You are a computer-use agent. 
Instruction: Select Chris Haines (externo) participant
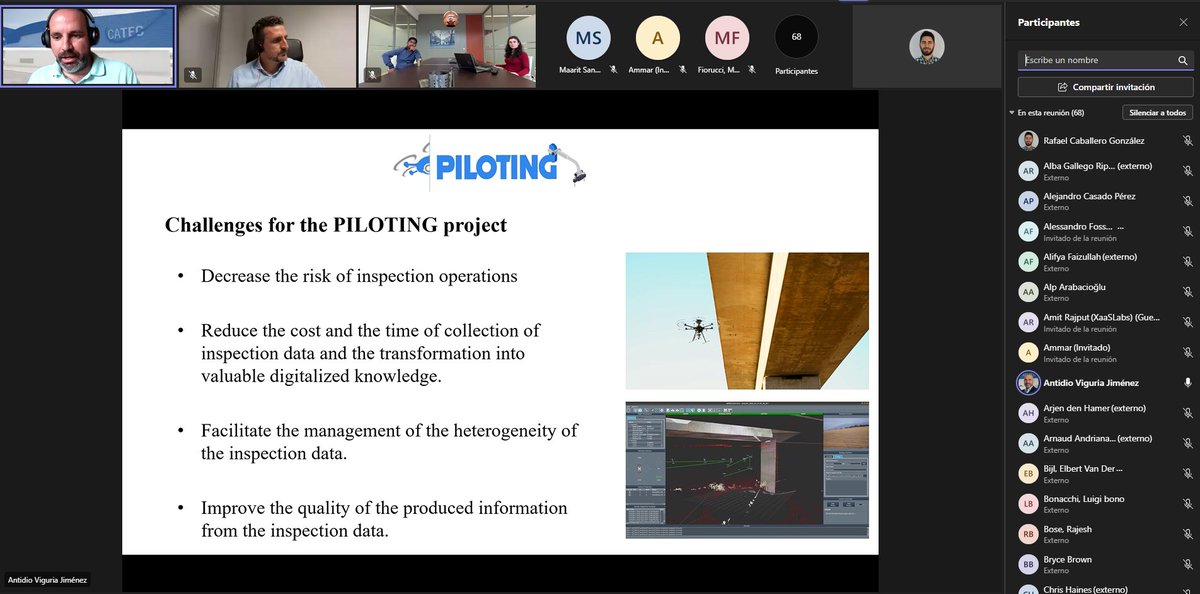(1104, 589)
